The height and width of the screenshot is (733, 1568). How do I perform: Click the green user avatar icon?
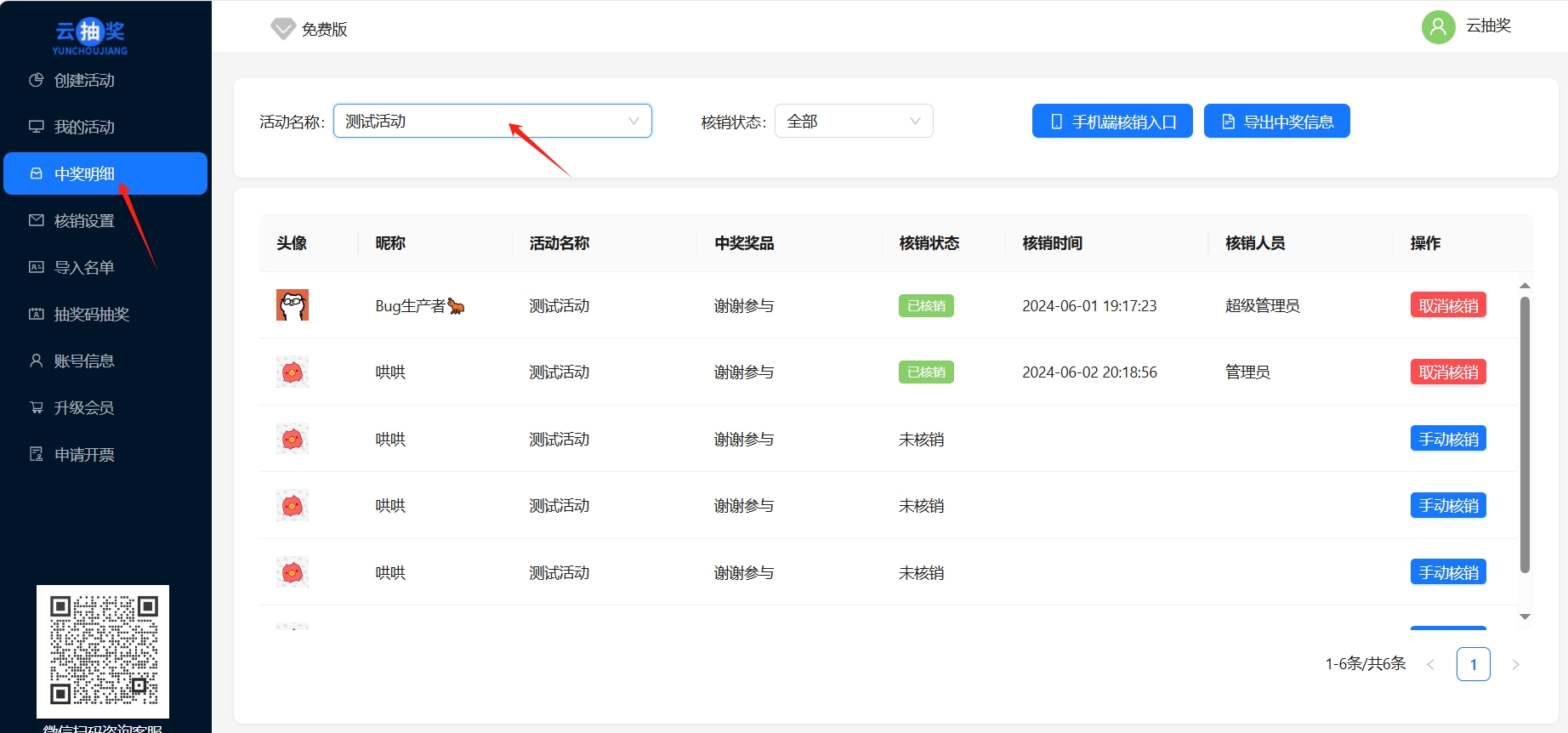1438,27
